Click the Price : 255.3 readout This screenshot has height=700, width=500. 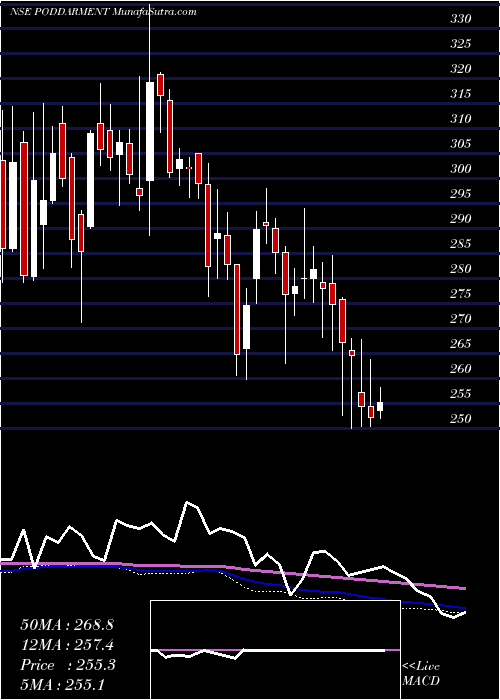[68, 665]
